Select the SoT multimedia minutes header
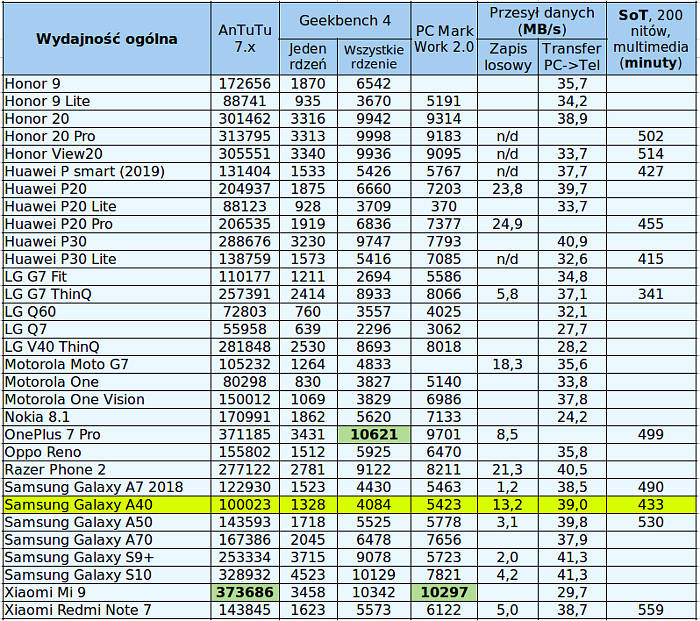The width and height of the screenshot is (700, 621). click(x=651, y=39)
